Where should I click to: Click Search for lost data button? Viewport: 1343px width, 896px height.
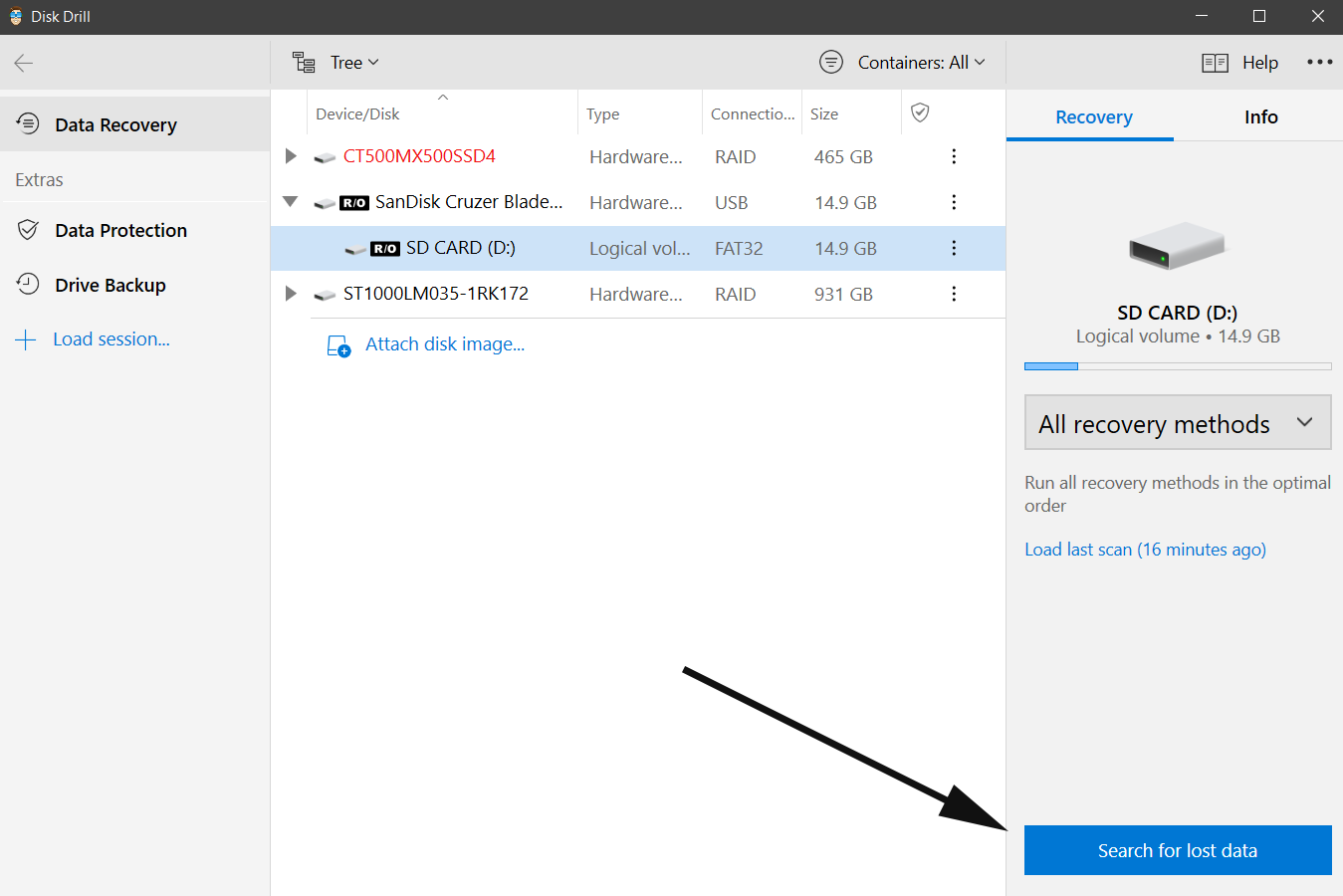click(x=1178, y=850)
